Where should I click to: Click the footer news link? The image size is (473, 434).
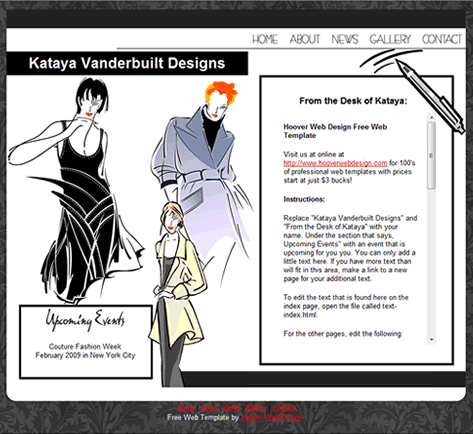(x=232, y=408)
